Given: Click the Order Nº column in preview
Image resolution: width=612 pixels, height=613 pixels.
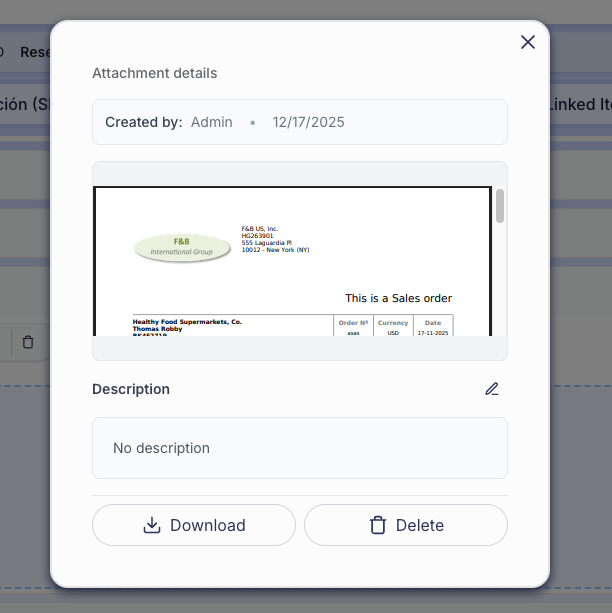Looking at the screenshot, I should click(x=353, y=323).
